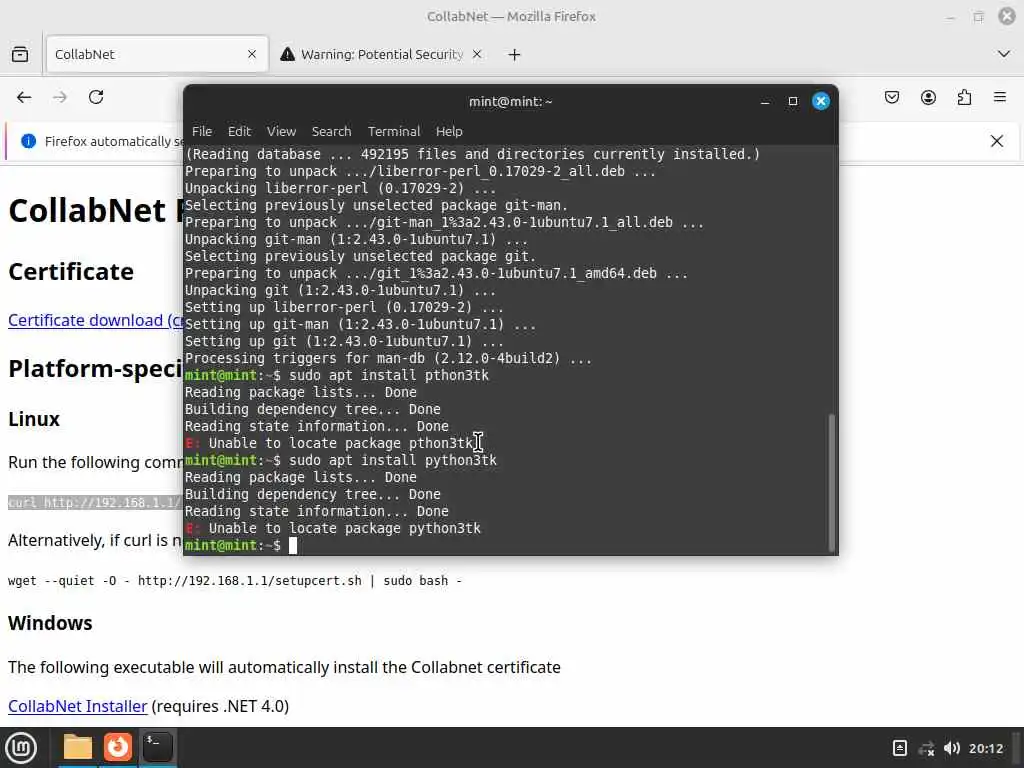Click the Linux heading
The width and height of the screenshot is (1024, 768).
(x=34, y=419)
